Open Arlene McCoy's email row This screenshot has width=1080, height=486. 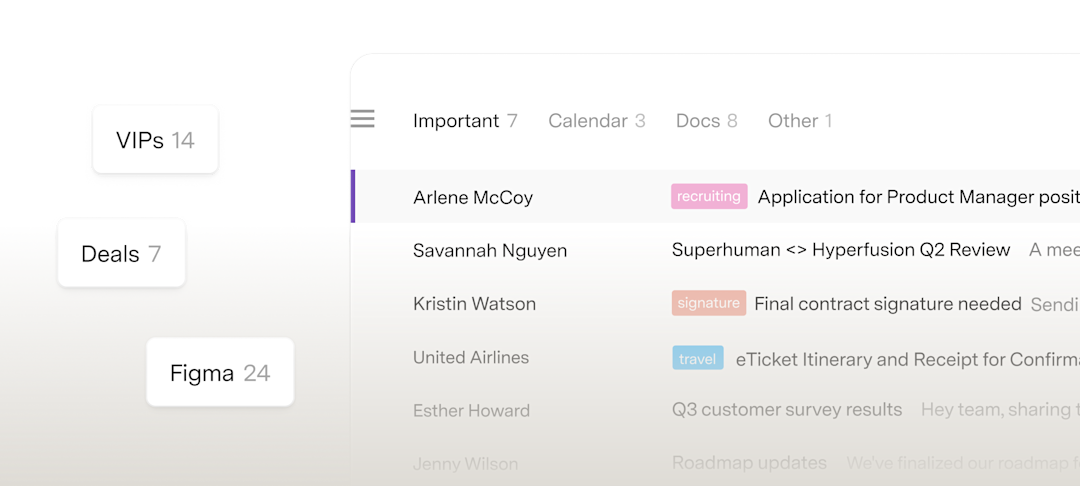715,197
